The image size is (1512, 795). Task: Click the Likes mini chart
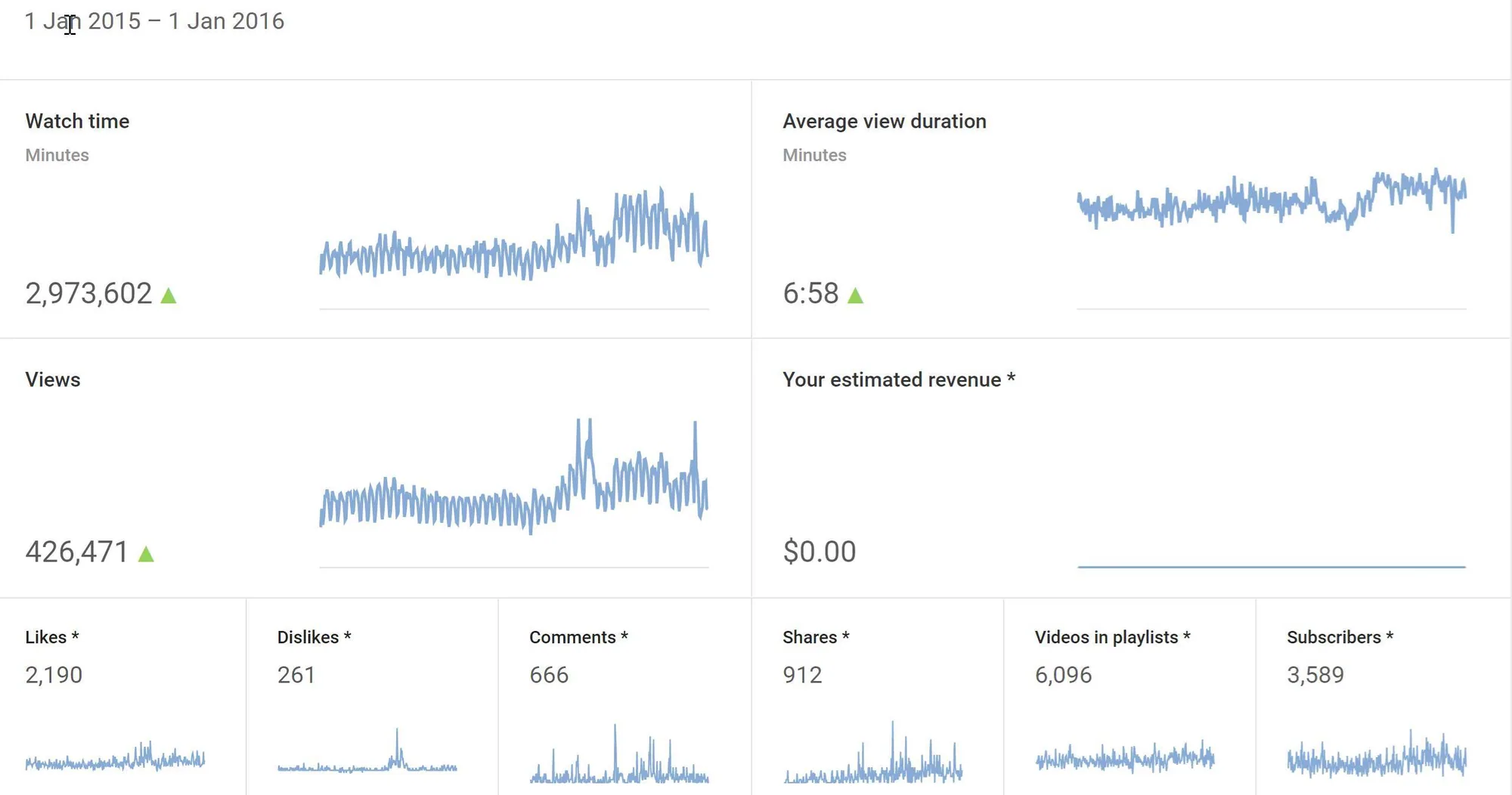coord(115,757)
